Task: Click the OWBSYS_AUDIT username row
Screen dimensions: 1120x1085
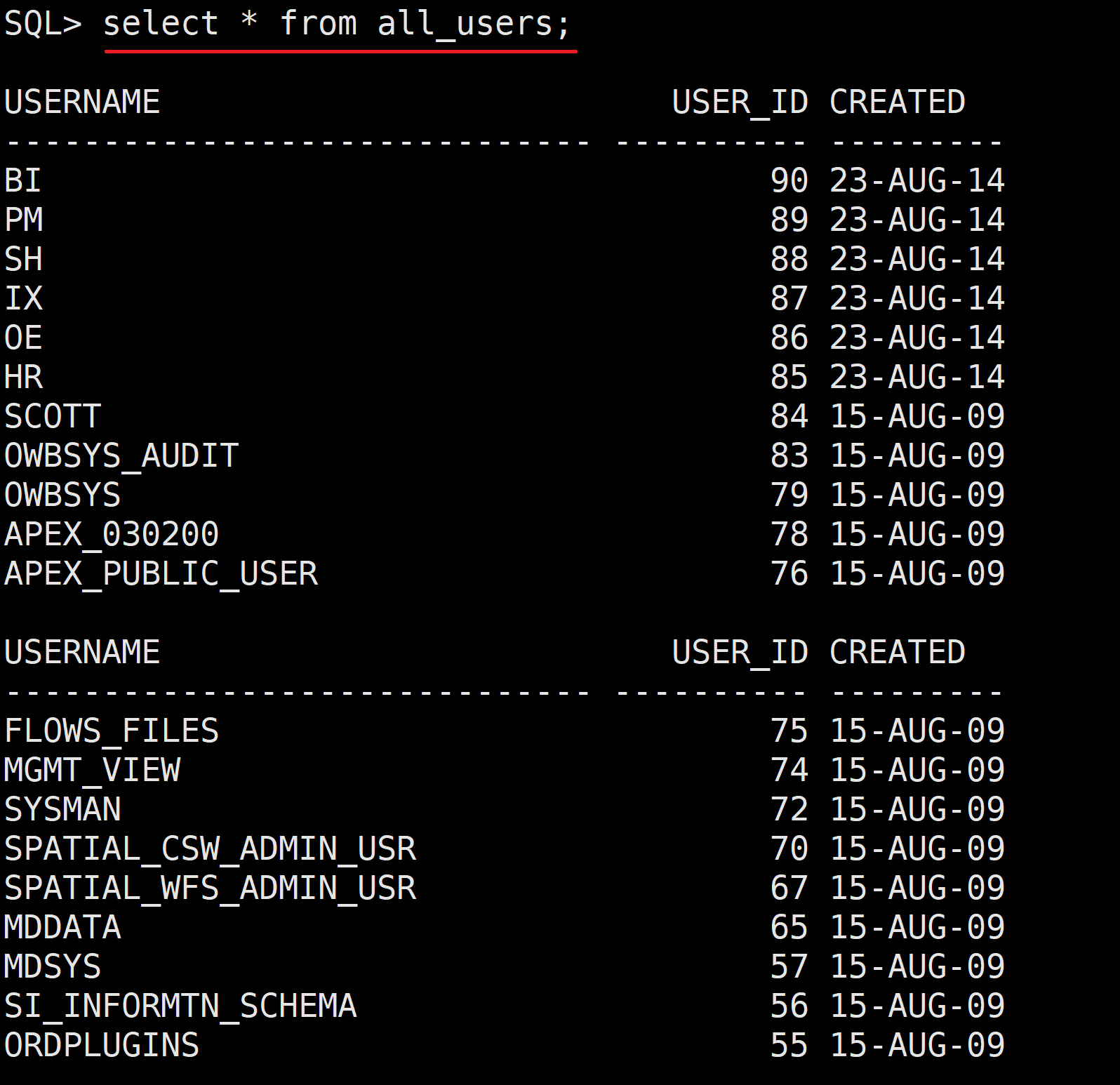Action: click(x=121, y=456)
